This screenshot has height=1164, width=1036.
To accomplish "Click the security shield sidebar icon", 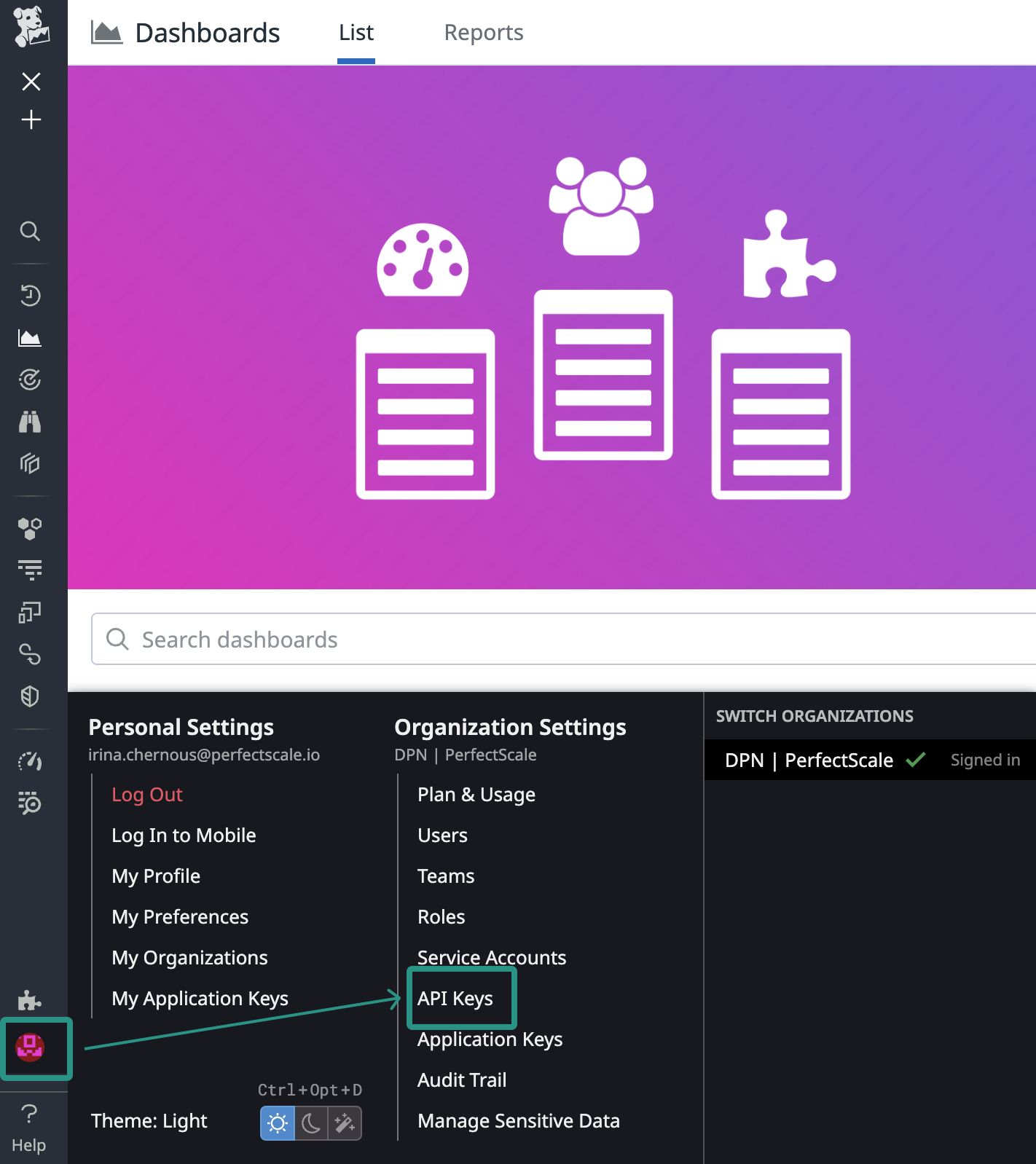I will click(30, 697).
